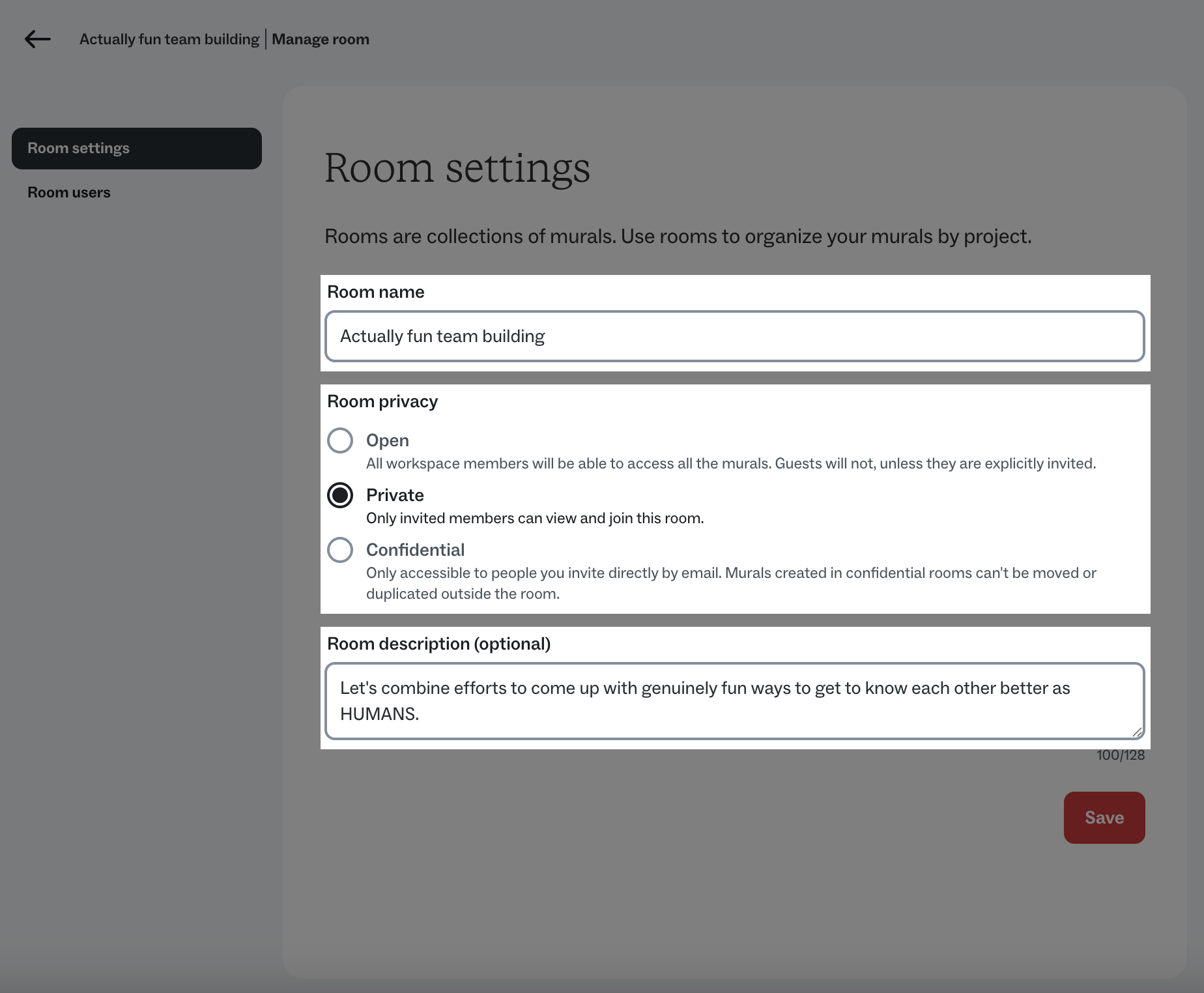This screenshot has height=993, width=1204.
Task: Click the Room description (optional) label
Action: pos(439,644)
